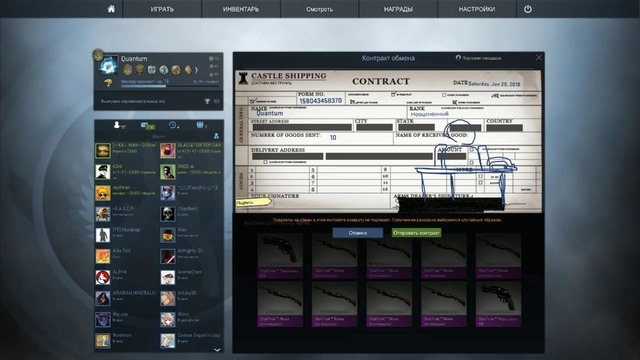
Task: Open the ИНВЕНТАРЬ menu
Action: pos(241,9)
